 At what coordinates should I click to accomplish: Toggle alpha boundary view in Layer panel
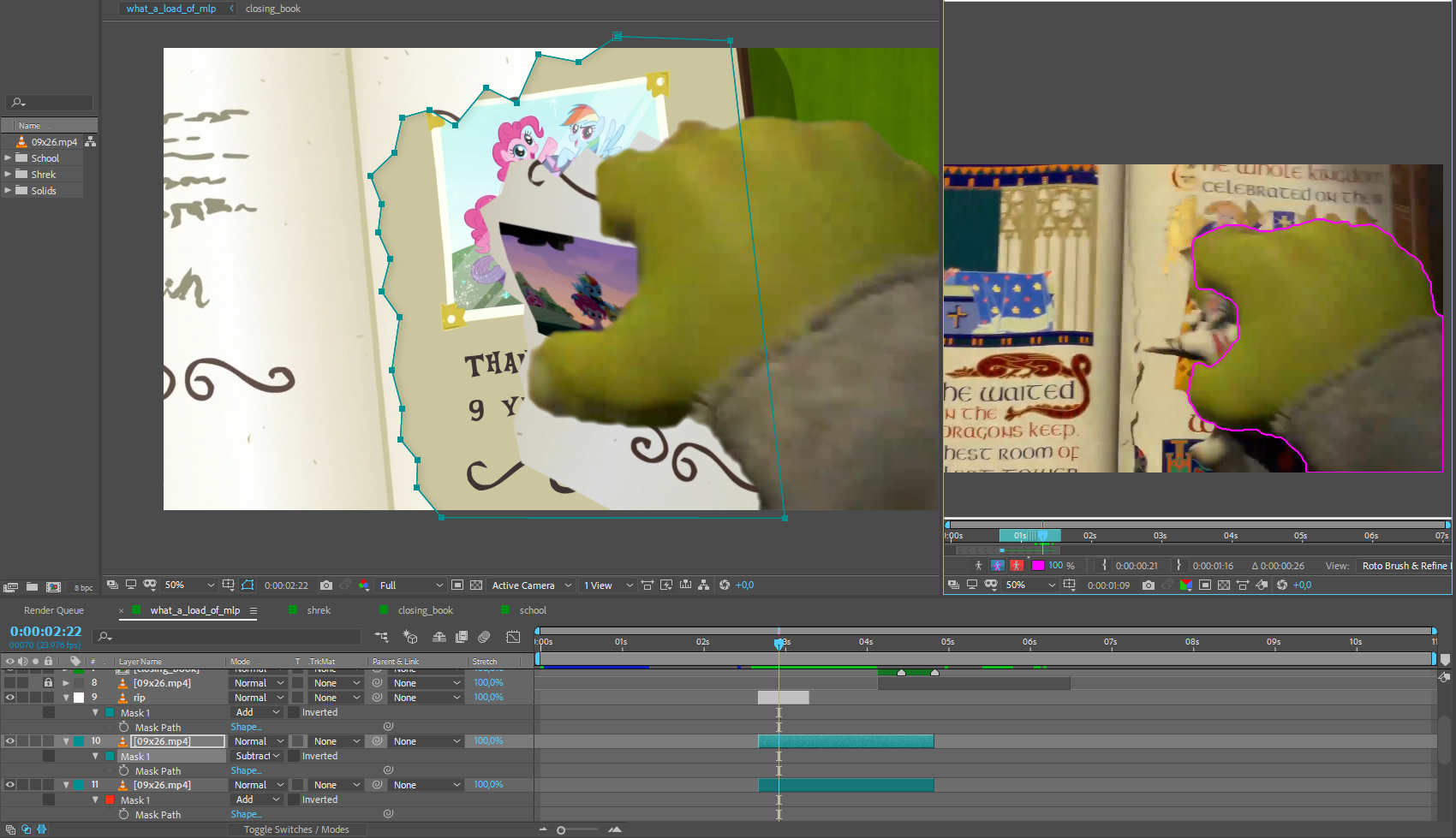998,566
